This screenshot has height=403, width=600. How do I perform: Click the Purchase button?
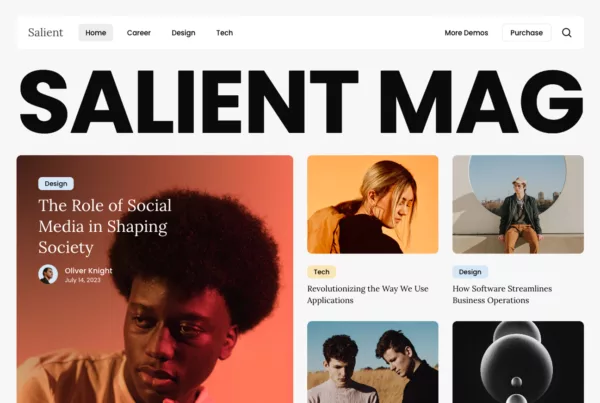[x=527, y=33]
